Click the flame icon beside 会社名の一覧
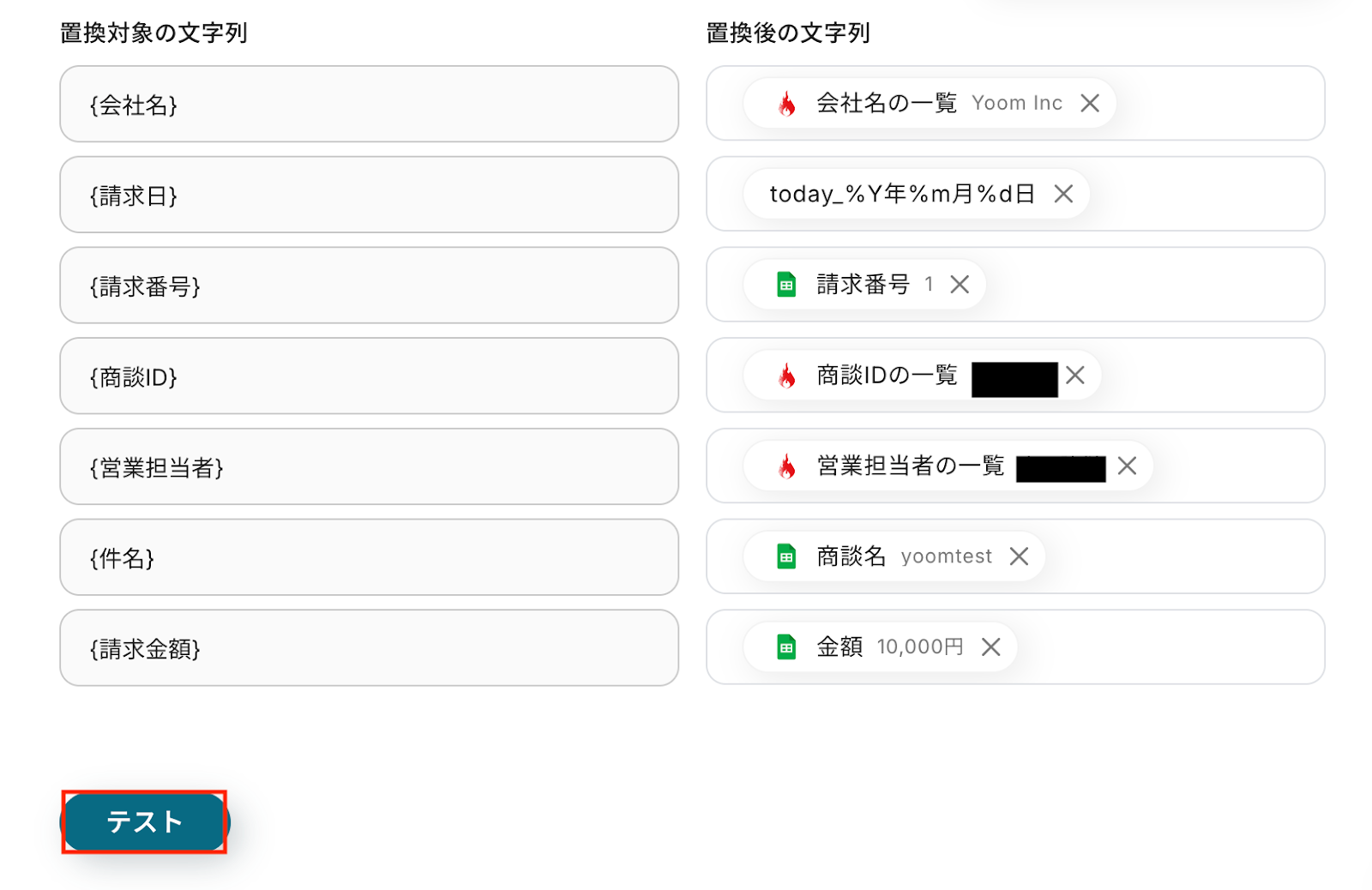Screen dimensions: 1372x890 (x=786, y=104)
